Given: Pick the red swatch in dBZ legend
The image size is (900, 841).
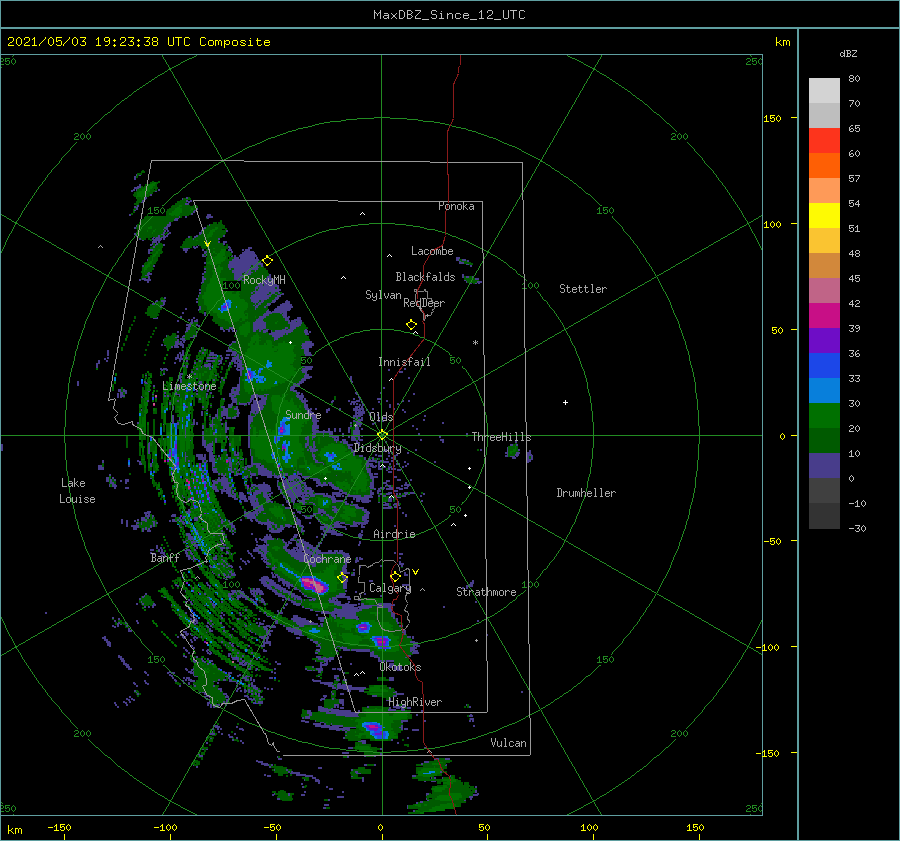Looking at the screenshot, I should click(x=824, y=140).
